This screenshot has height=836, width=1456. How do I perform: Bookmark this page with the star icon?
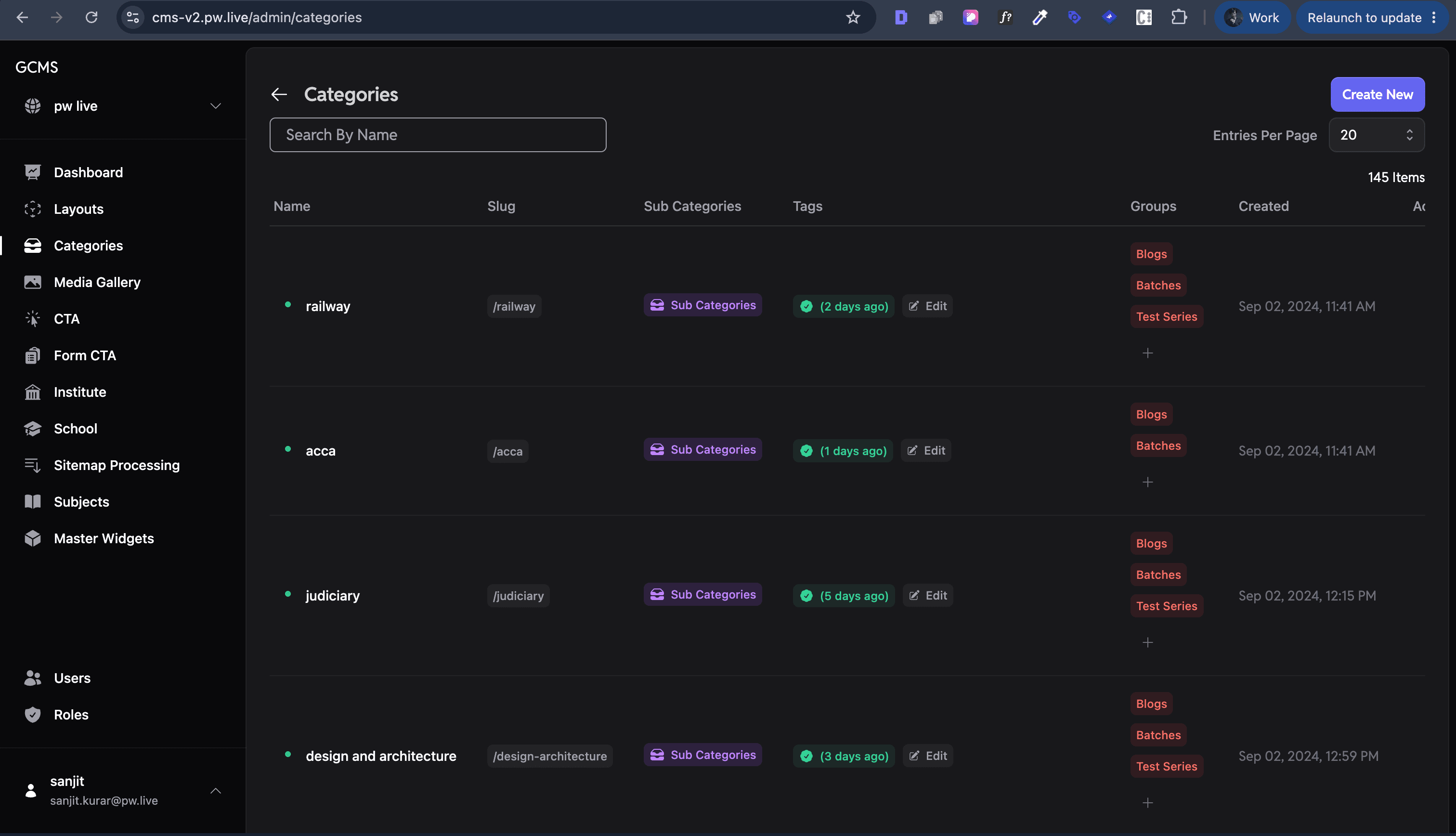(x=853, y=17)
